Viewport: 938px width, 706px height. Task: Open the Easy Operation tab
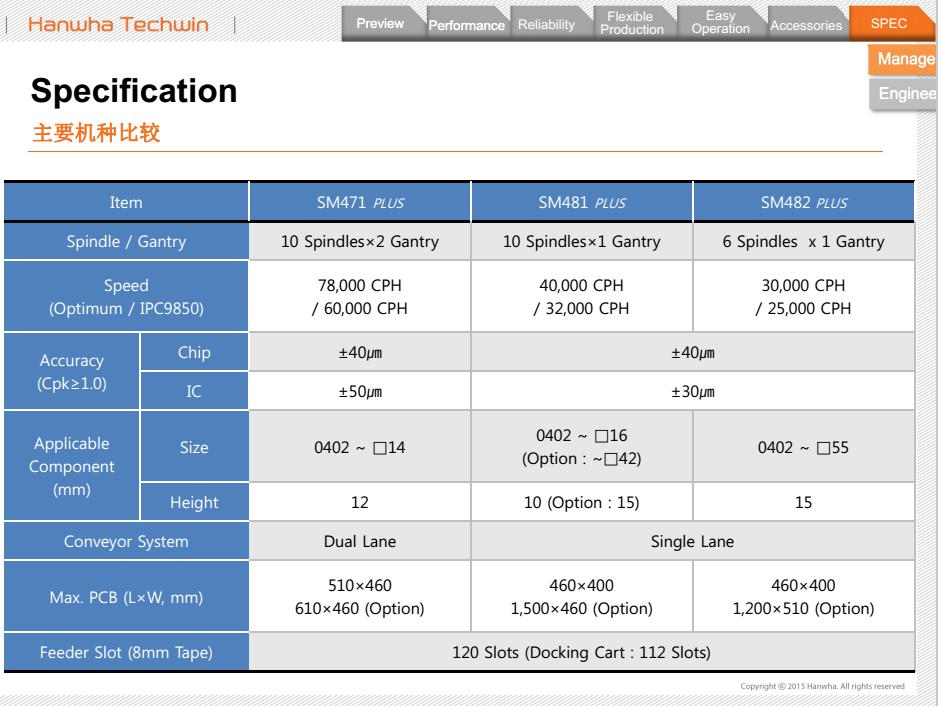click(x=721, y=23)
